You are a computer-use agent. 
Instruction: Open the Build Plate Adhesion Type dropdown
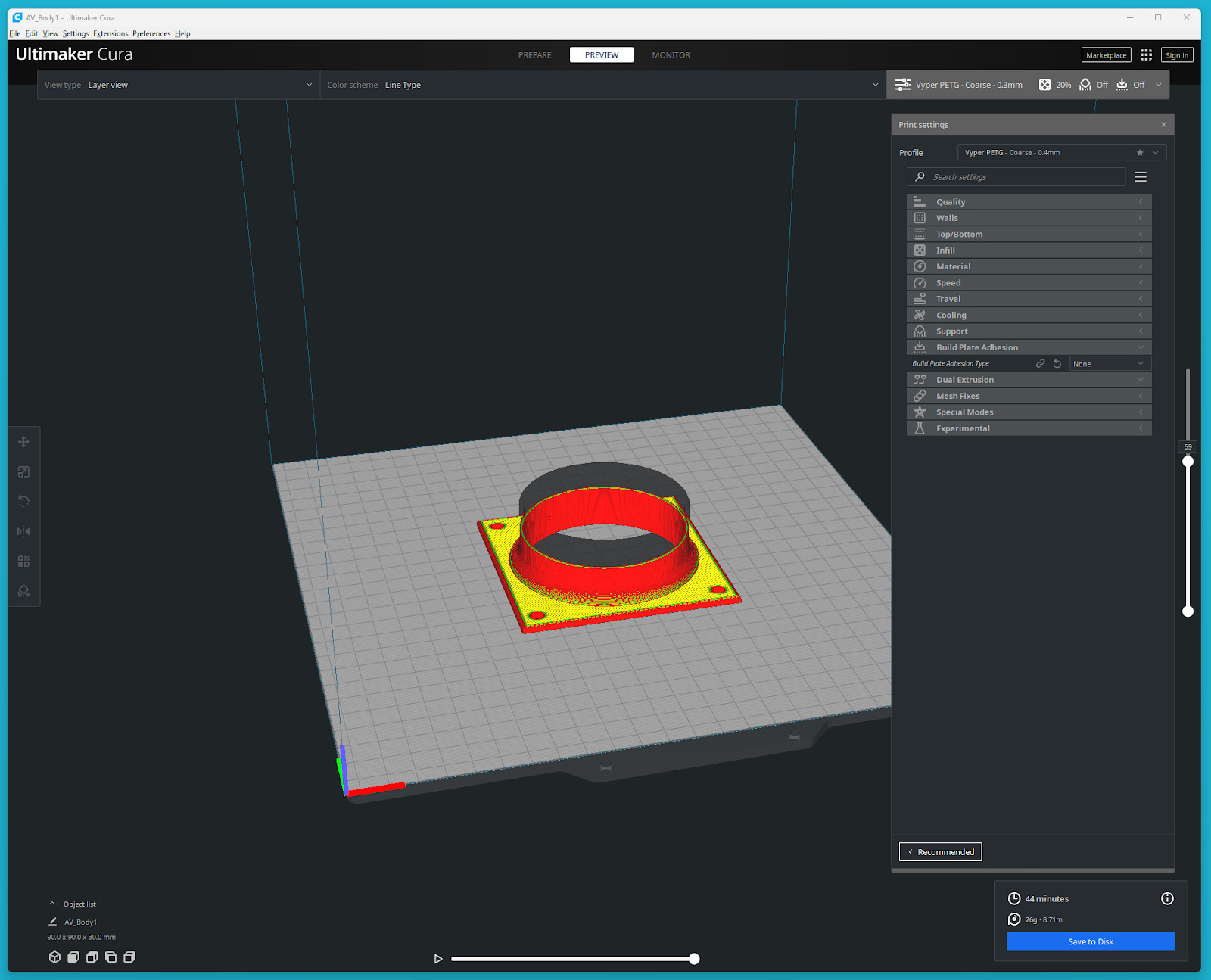[1110, 364]
